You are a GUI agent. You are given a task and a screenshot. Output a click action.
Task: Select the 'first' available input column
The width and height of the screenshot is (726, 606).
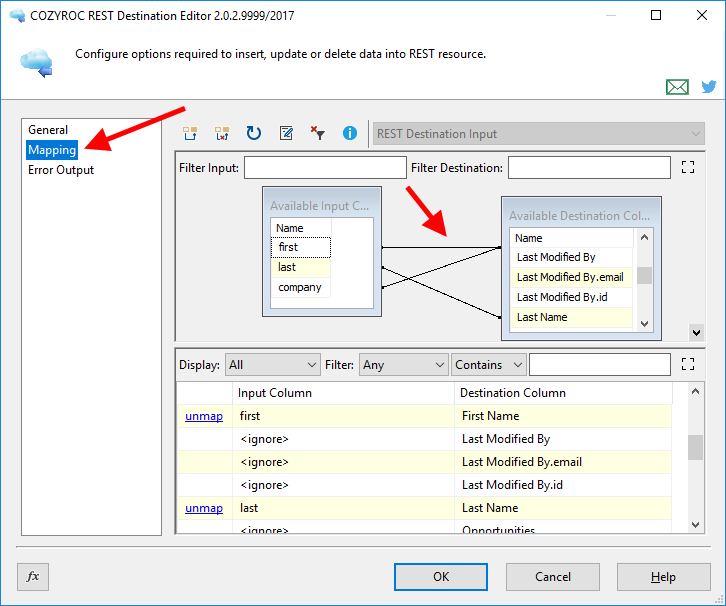pos(300,247)
